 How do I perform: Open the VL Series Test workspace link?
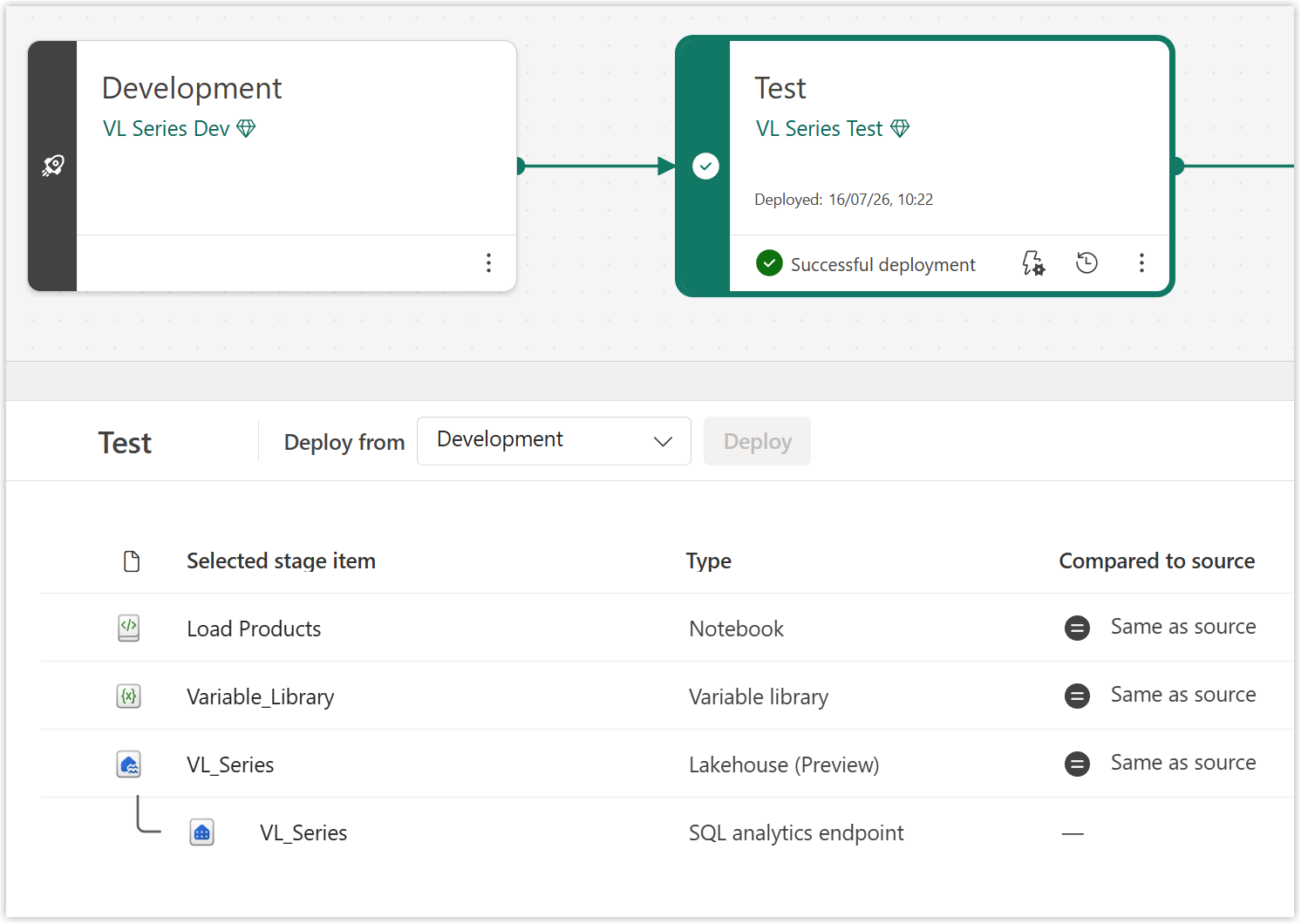[x=819, y=129]
